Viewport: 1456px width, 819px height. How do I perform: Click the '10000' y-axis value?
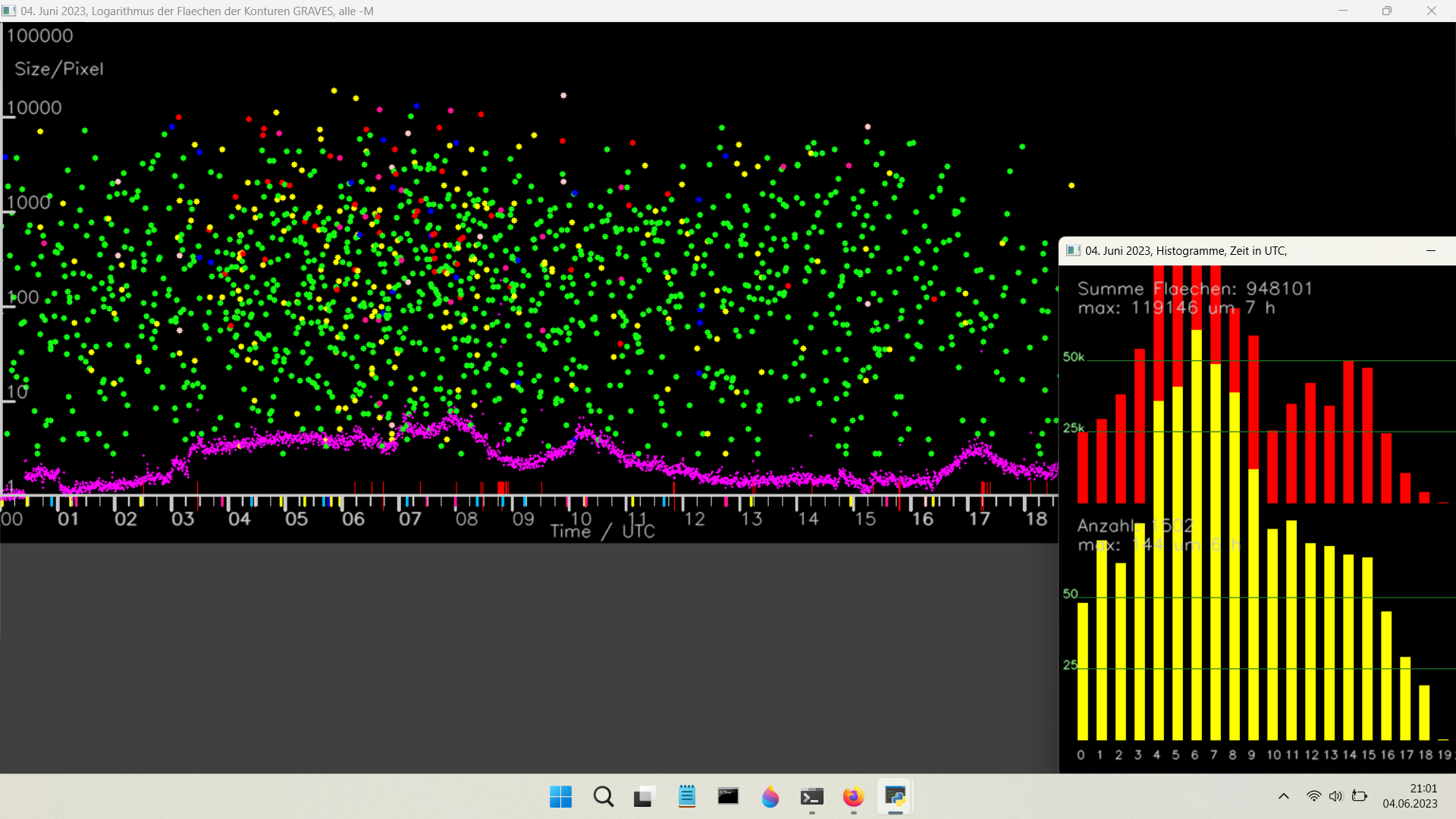34,108
